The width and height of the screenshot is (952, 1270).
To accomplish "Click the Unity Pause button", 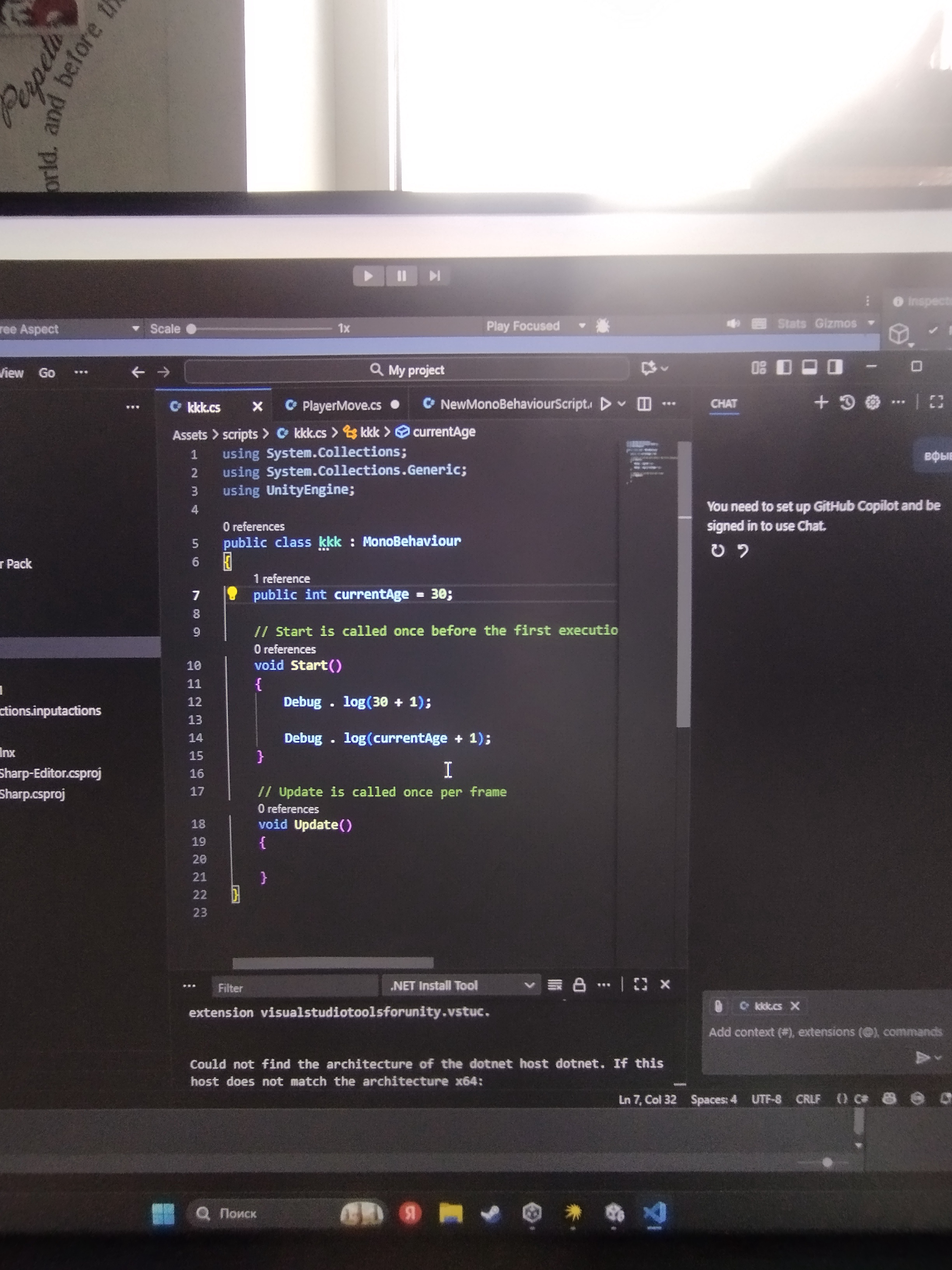I will point(402,276).
